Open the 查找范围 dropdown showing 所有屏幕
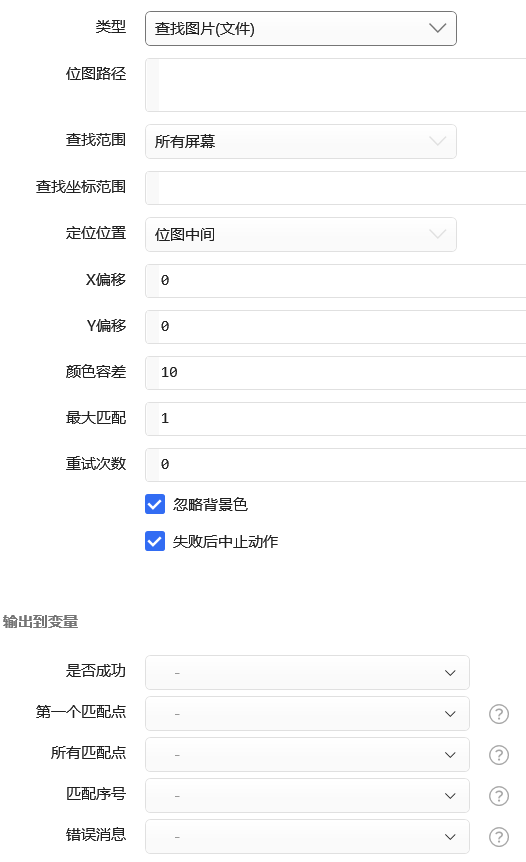The height and width of the screenshot is (862, 526). [301, 141]
